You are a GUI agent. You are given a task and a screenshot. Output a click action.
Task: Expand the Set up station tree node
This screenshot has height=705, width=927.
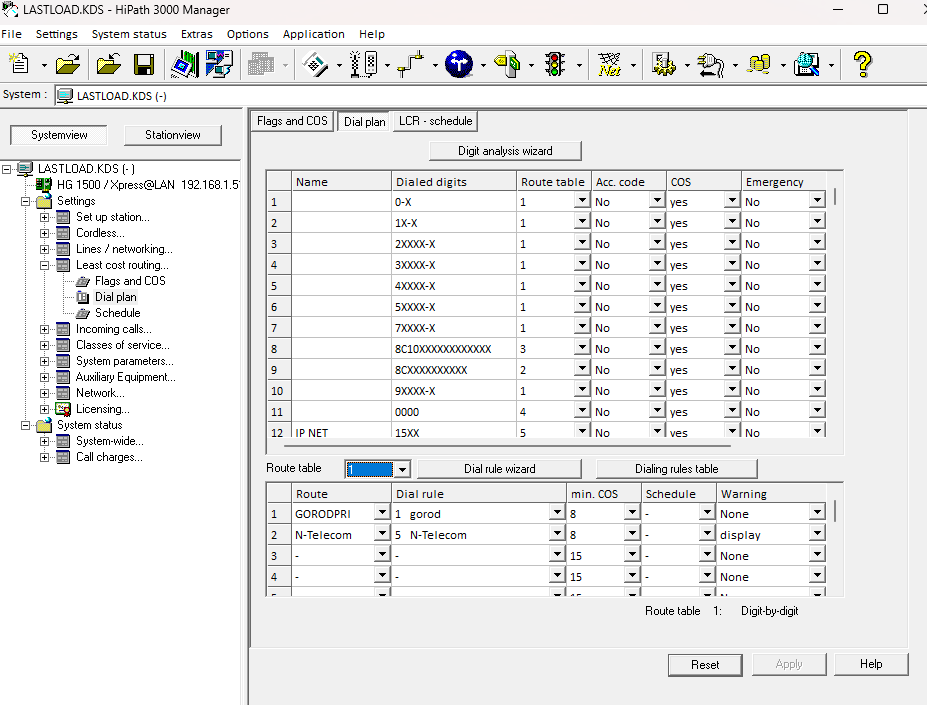[45, 217]
